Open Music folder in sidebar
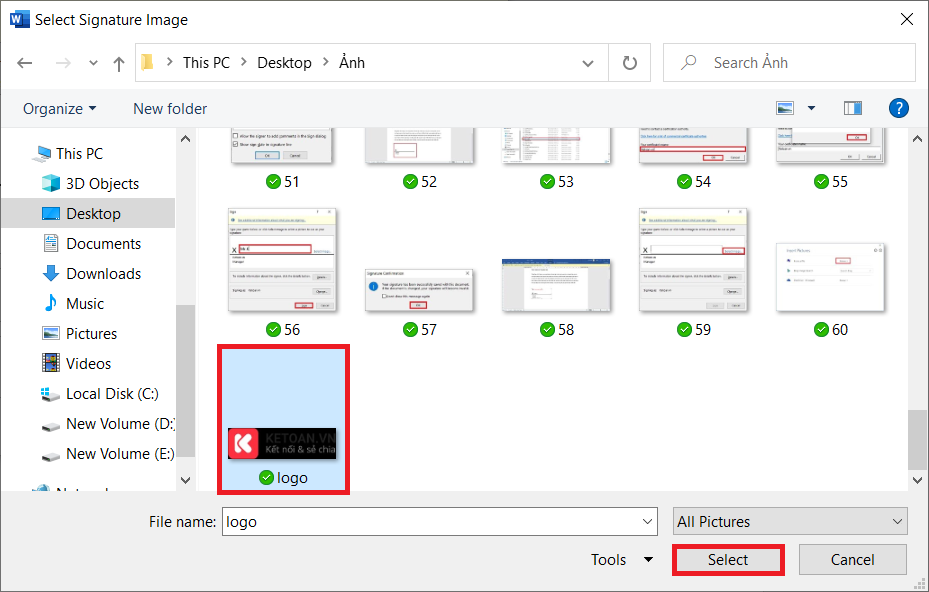This screenshot has height=592, width=929. (85, 304)
